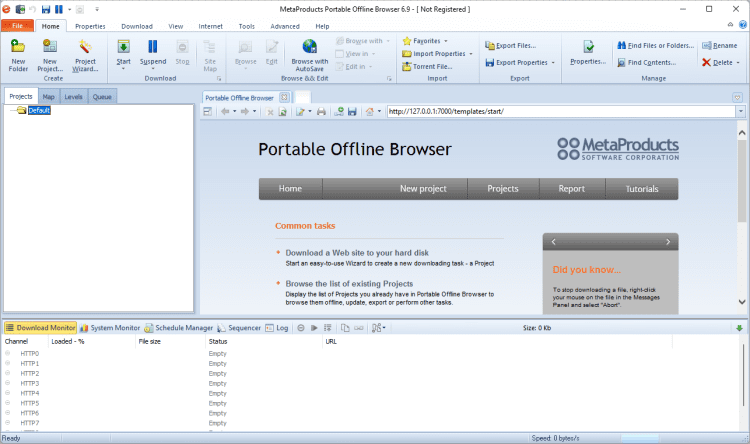
Task: Click the New project link on page
Action: [422, 188]
